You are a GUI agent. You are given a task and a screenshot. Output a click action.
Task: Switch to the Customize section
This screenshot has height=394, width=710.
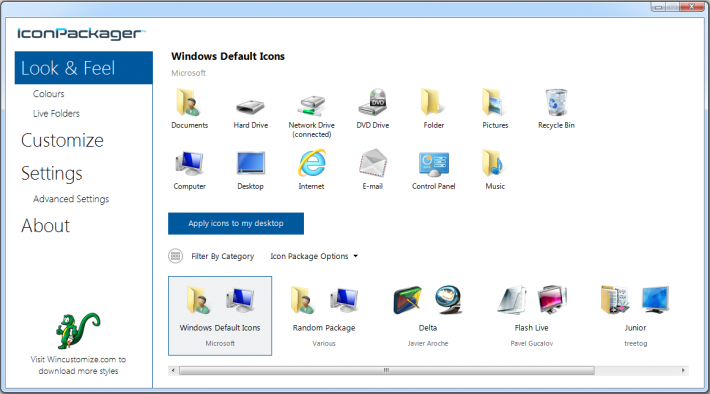point(62,140)
